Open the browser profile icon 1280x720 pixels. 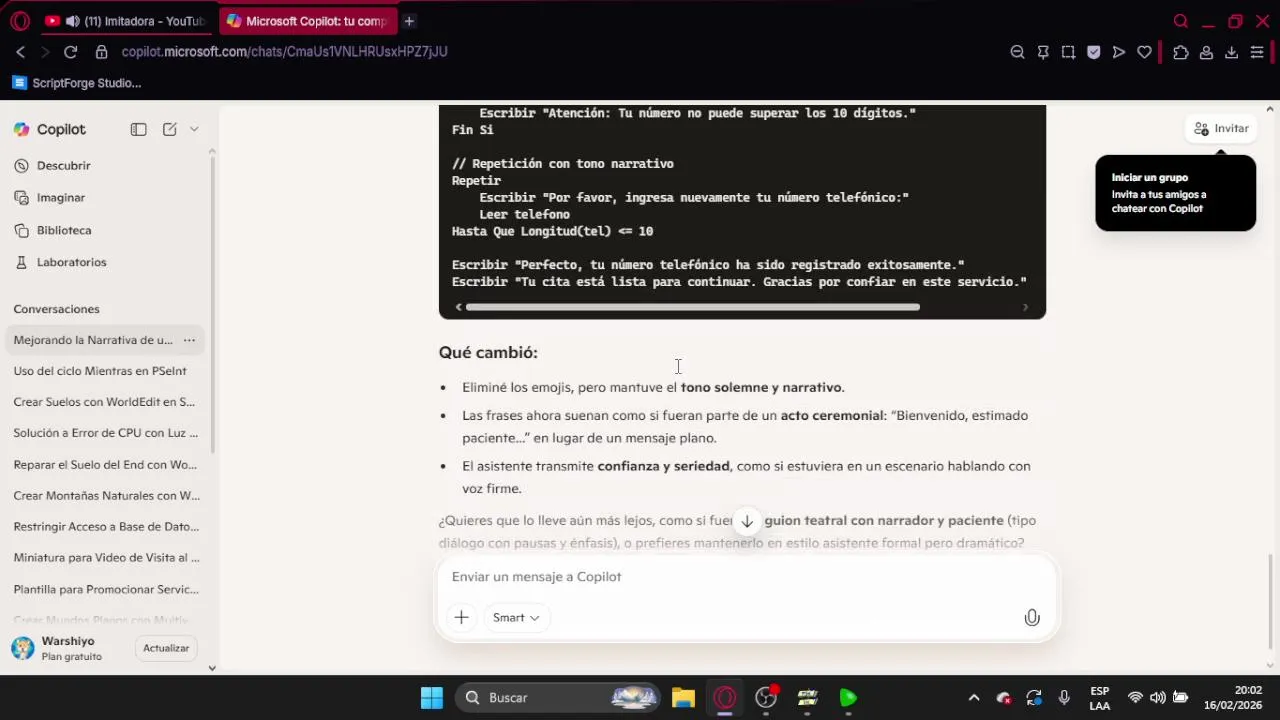[x=1206, y=52]
